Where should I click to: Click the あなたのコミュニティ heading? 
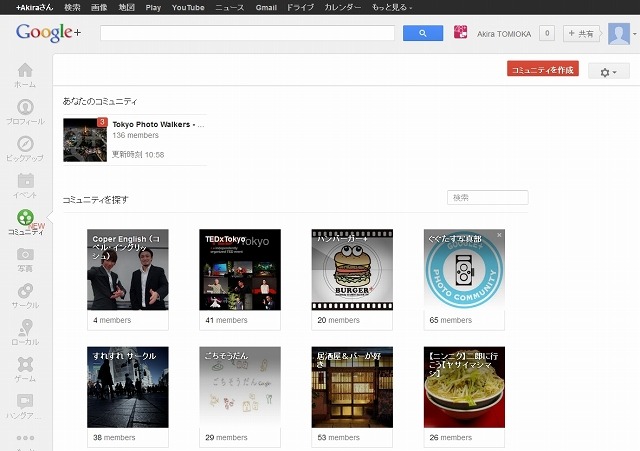[100, 101]
